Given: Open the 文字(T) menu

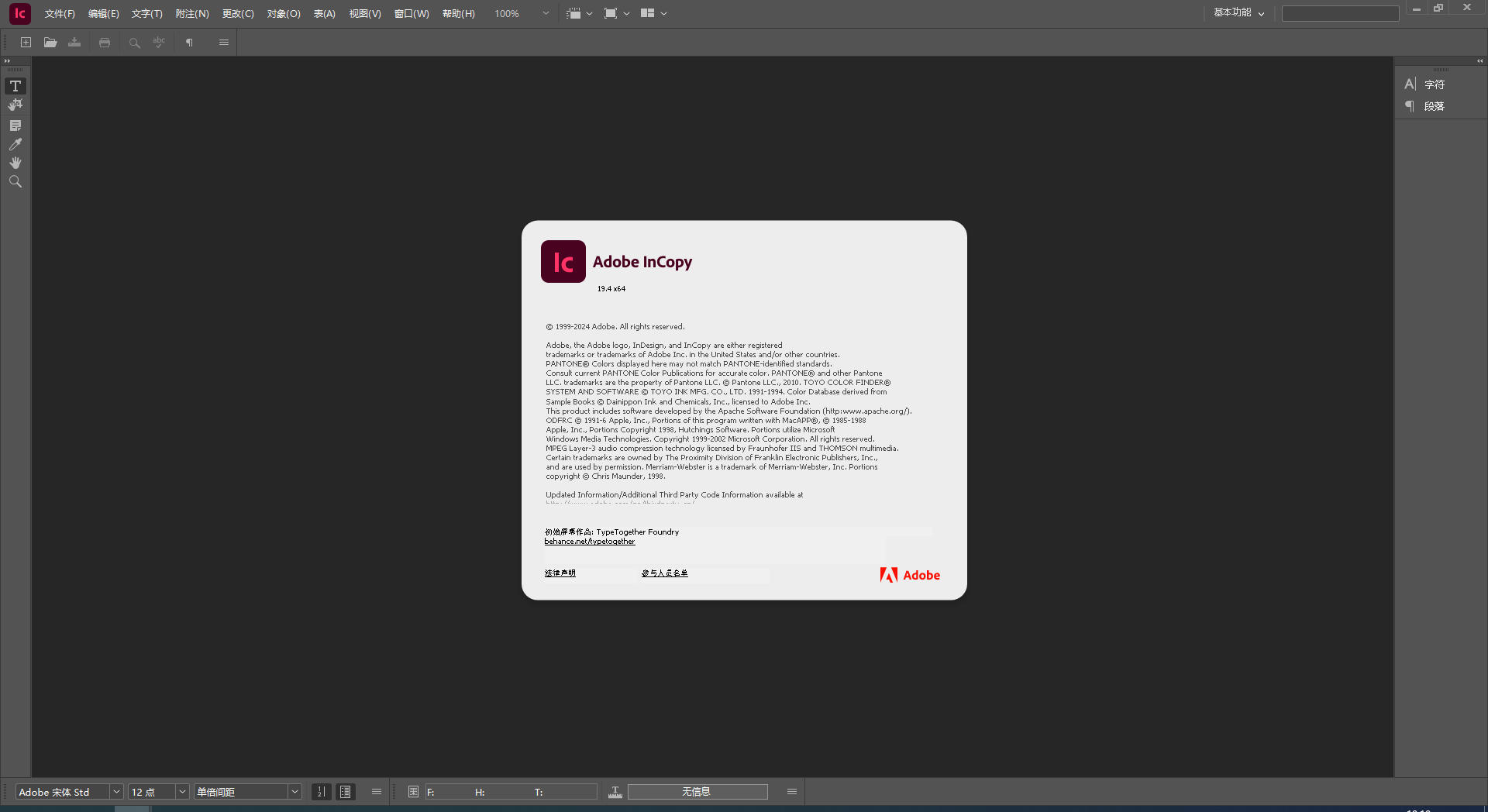Looking at the screenshot, I should (147, 14).
